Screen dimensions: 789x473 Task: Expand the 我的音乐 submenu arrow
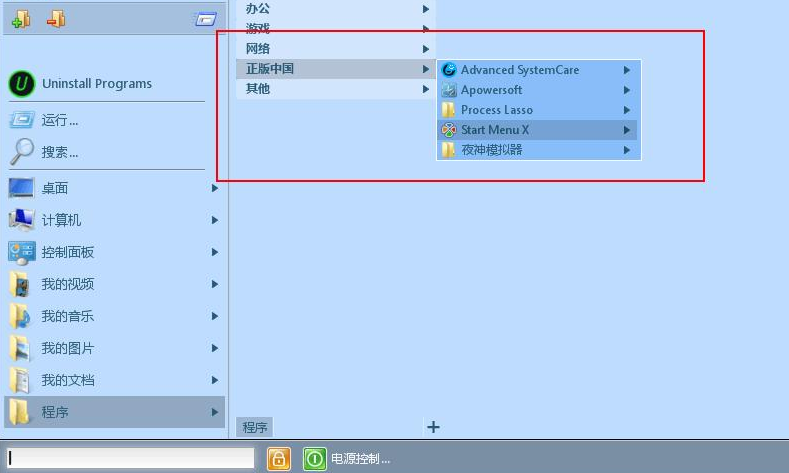[215, 316]
